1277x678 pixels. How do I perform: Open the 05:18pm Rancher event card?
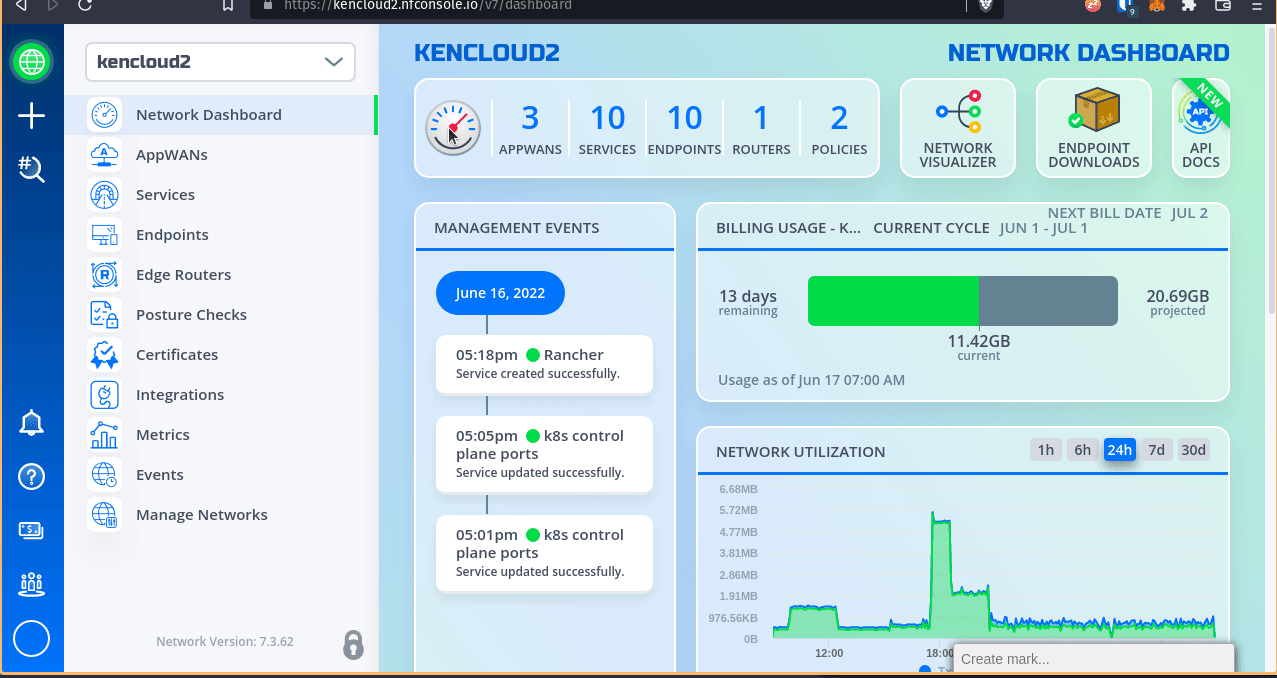(544, 364)
